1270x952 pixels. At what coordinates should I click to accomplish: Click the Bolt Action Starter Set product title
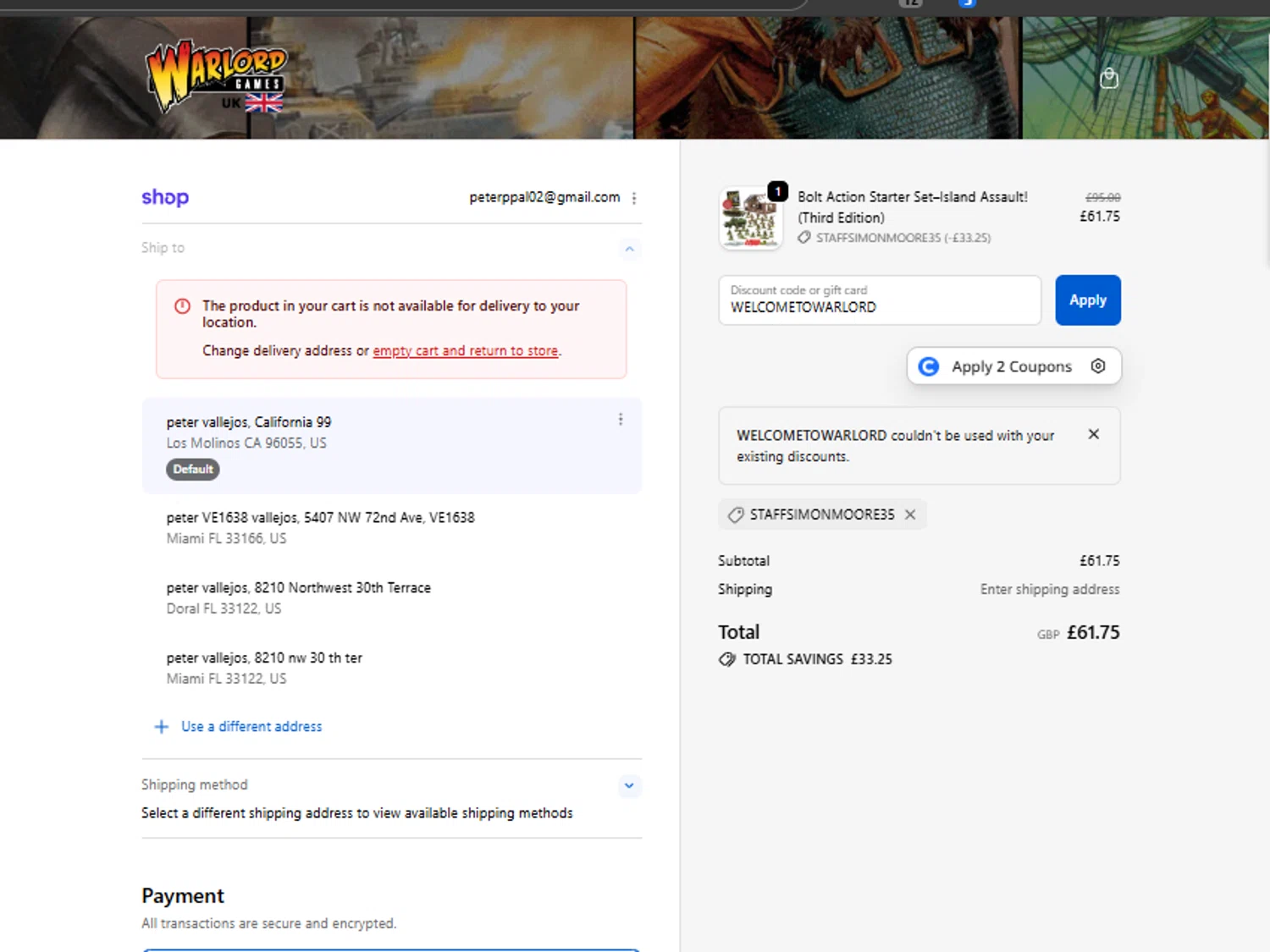(913, 207)
